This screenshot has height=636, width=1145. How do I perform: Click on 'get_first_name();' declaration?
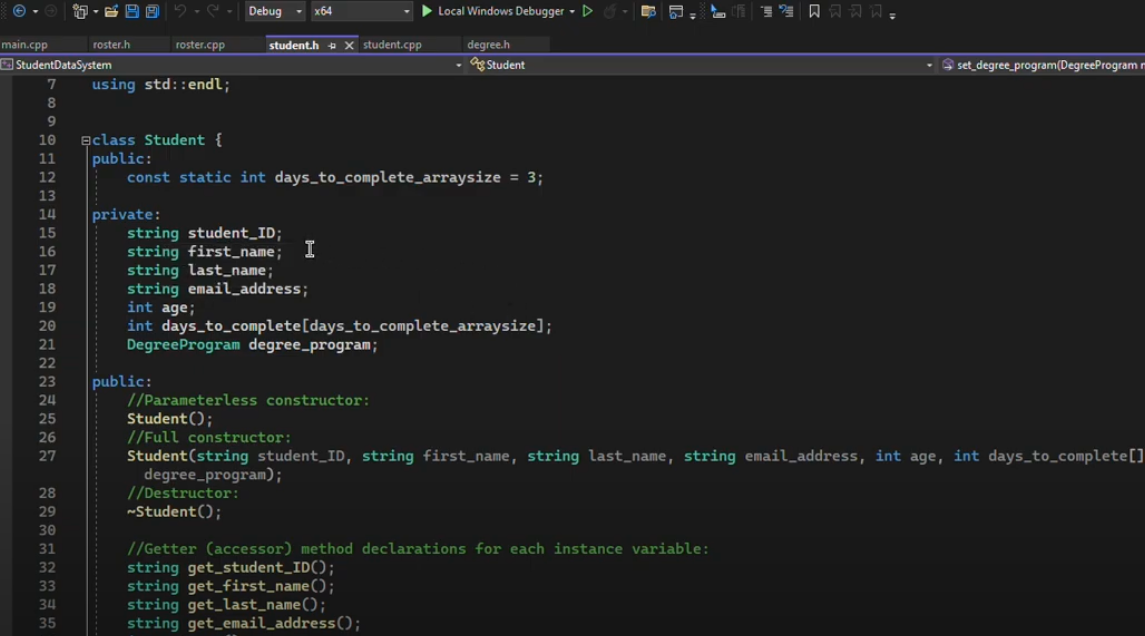click(x=261, y=586)
